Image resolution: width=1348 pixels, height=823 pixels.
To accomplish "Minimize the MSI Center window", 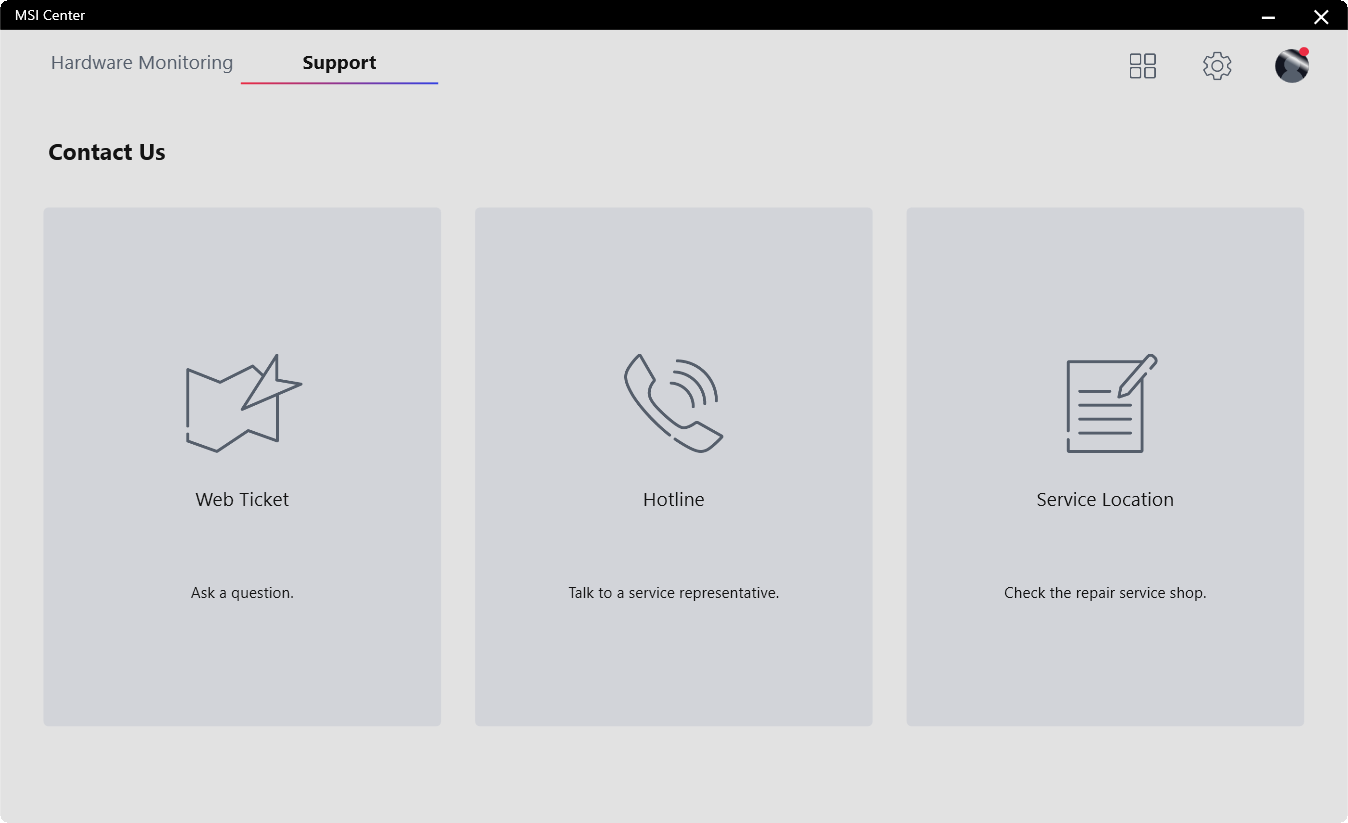I will [1268, 16].
